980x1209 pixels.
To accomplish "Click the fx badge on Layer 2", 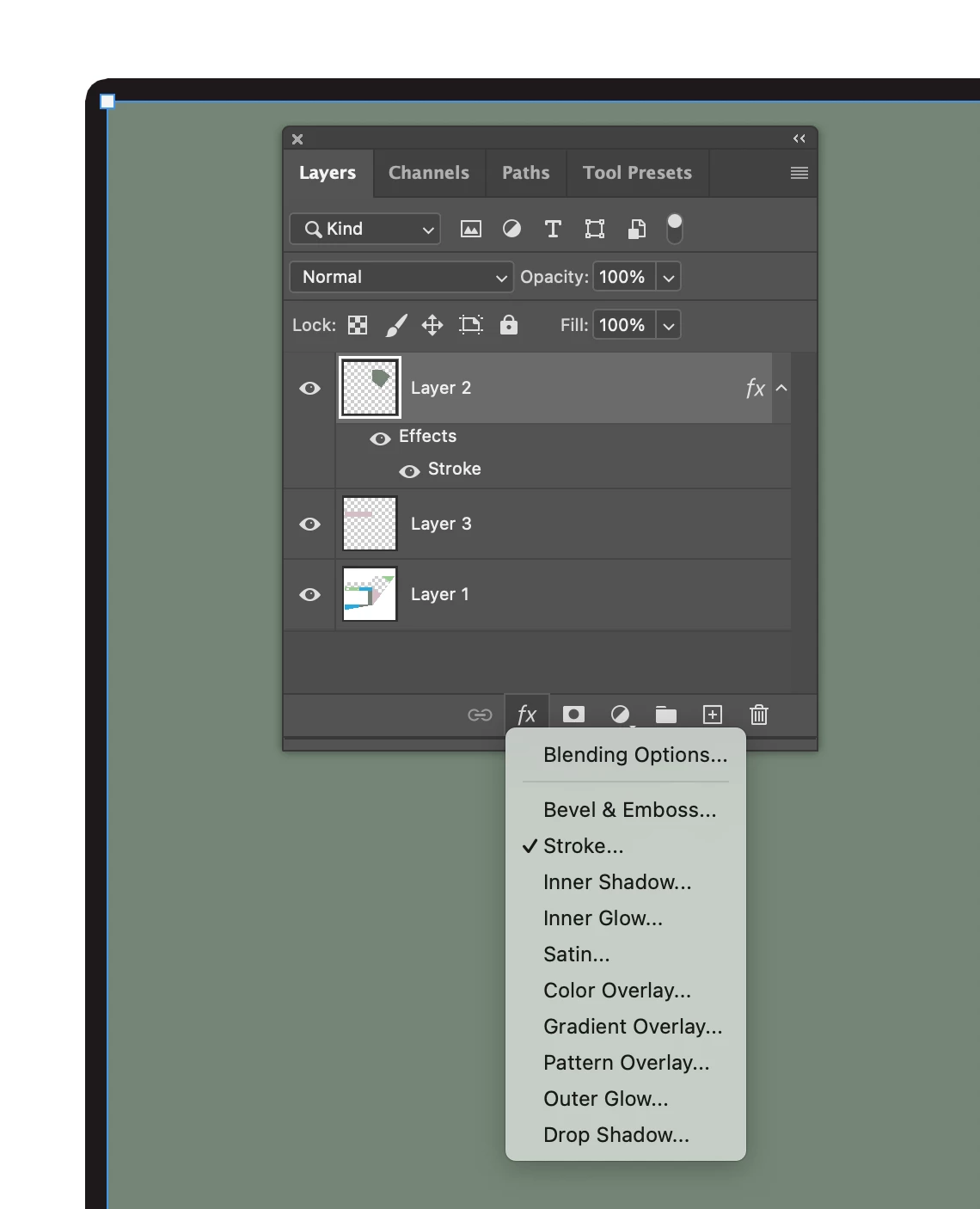I will pyautogui.click(x=755, y=389).
